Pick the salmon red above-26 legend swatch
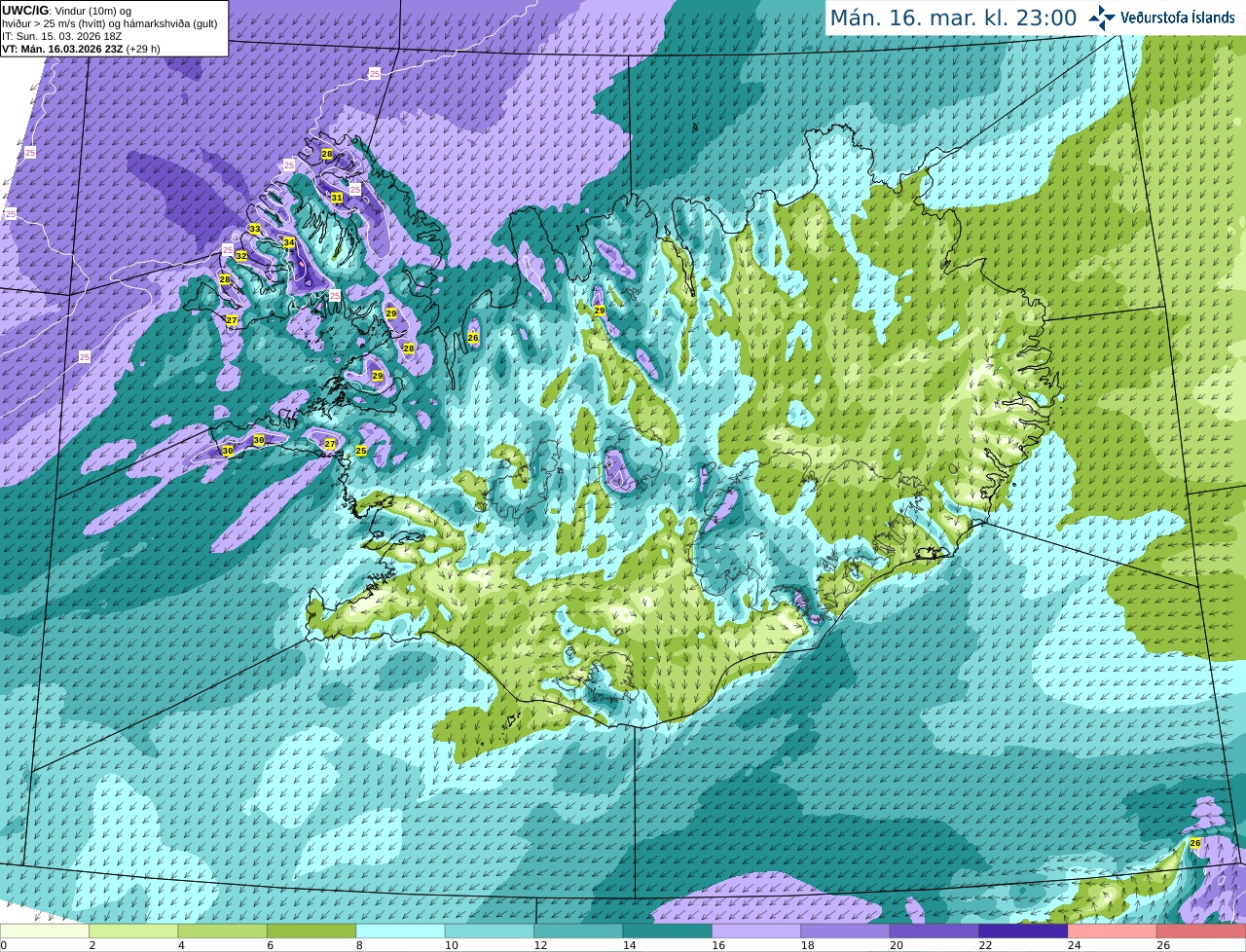This screenshot has width=1246, height=952. tap(1202, 932)
